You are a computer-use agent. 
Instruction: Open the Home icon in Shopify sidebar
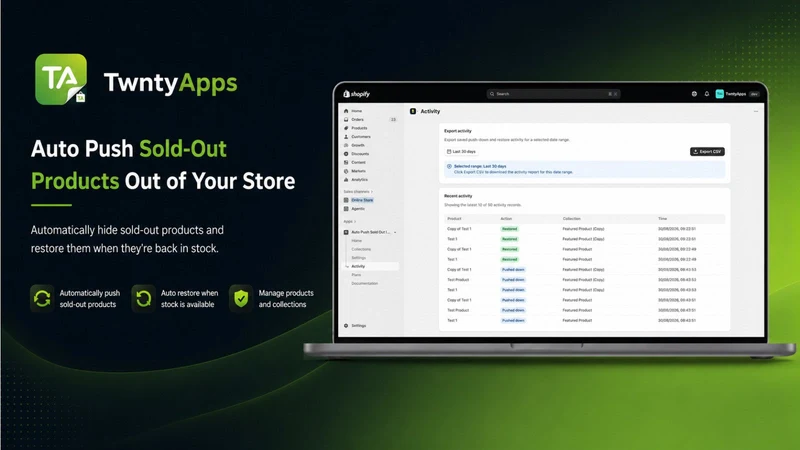[x=346, y=111]
